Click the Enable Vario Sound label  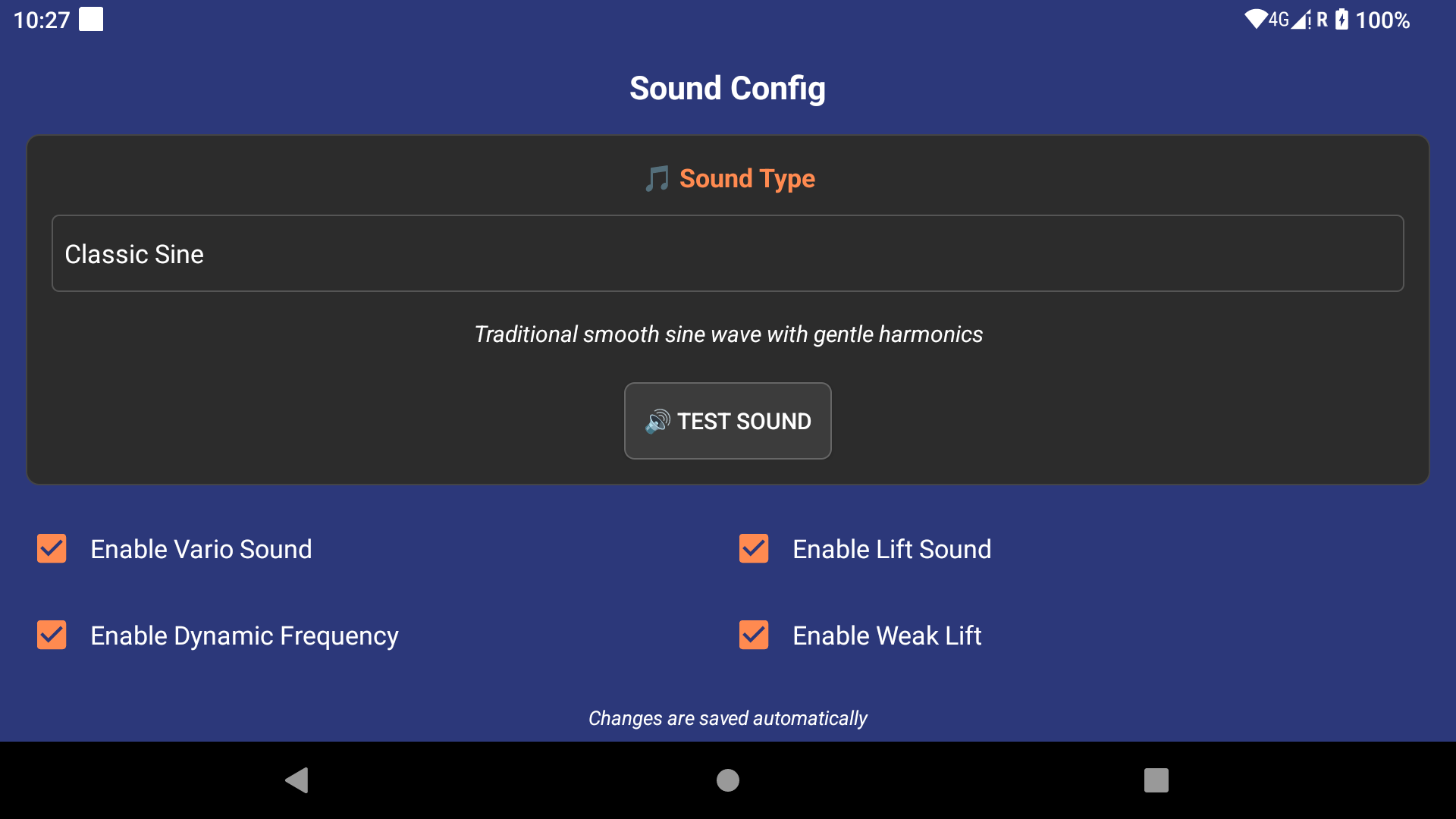(201, 549)
